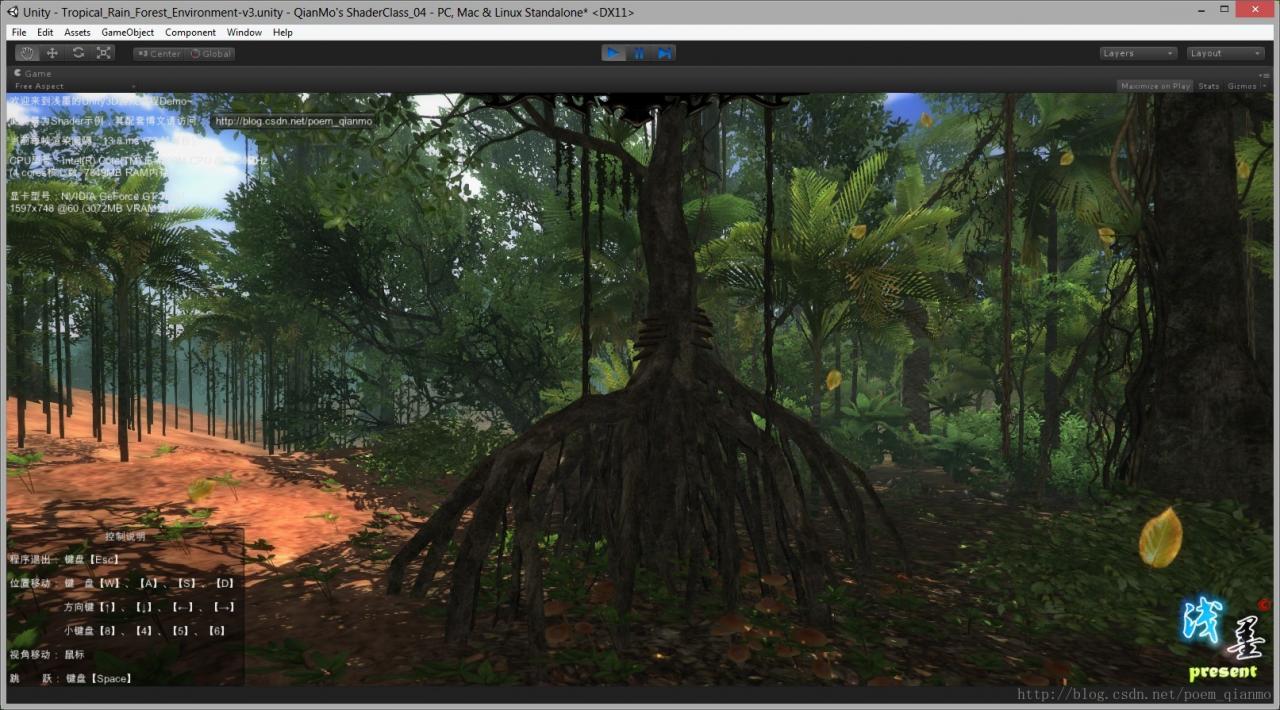Select the Hand tool
This screenshot has height=710, width=1280.
(x=27, y=53)
